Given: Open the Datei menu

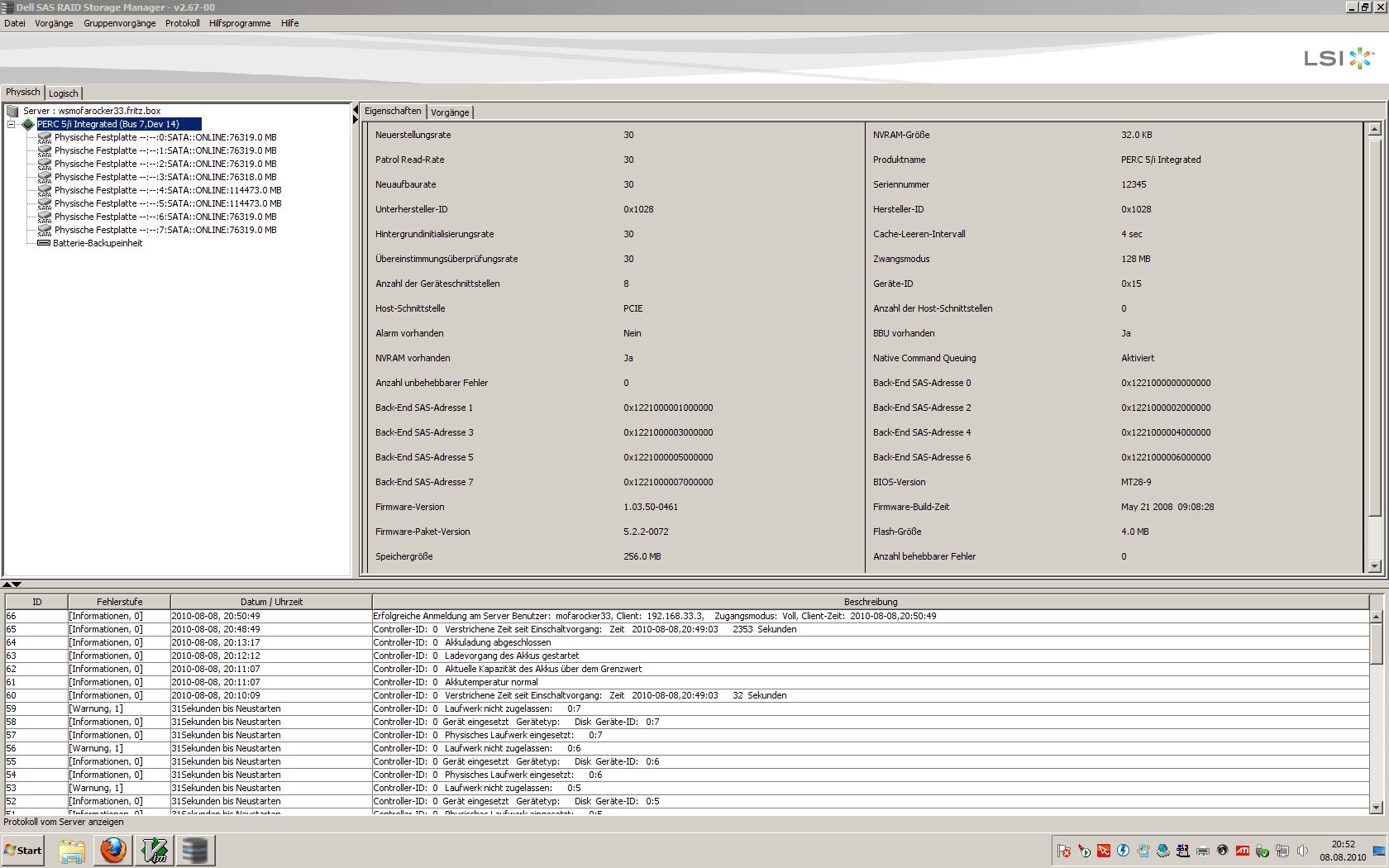Looking at the screenshot, I should tap(15, 23).
